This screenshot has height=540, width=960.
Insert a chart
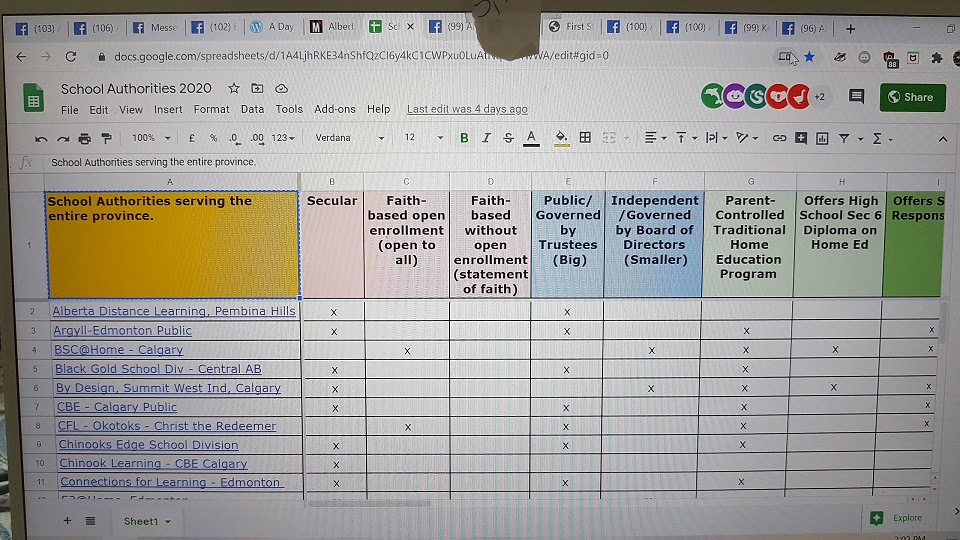(x=822, y=139)
